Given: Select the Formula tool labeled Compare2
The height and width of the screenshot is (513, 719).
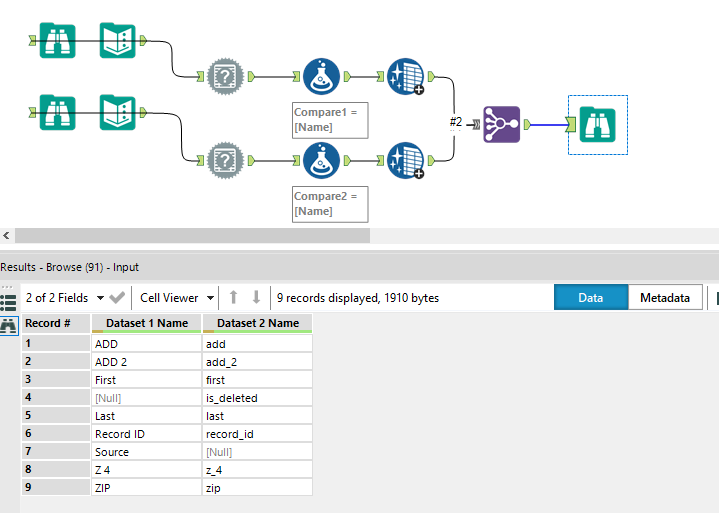Looking at the screenshot, I should 321,160.
